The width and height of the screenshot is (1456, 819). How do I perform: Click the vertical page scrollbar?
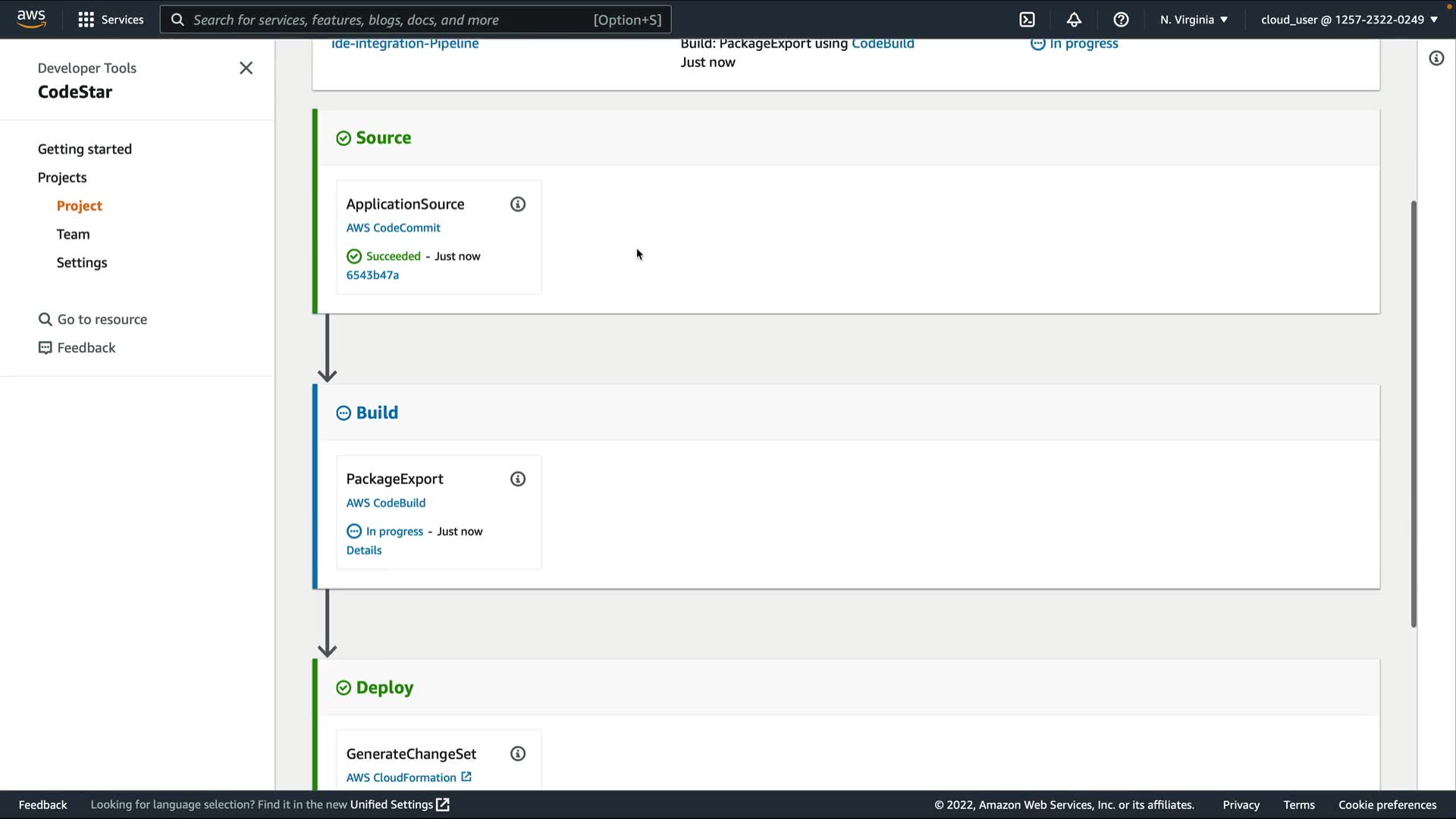[x=1414, y=413]
